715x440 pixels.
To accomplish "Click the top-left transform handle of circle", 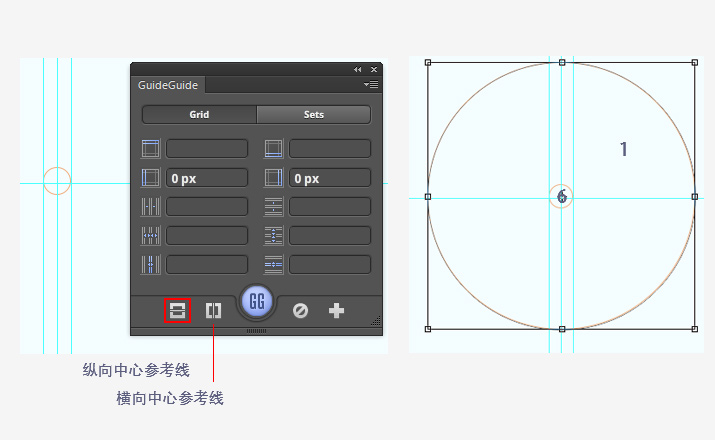I will pyautogui.click(x=428, y=63).
